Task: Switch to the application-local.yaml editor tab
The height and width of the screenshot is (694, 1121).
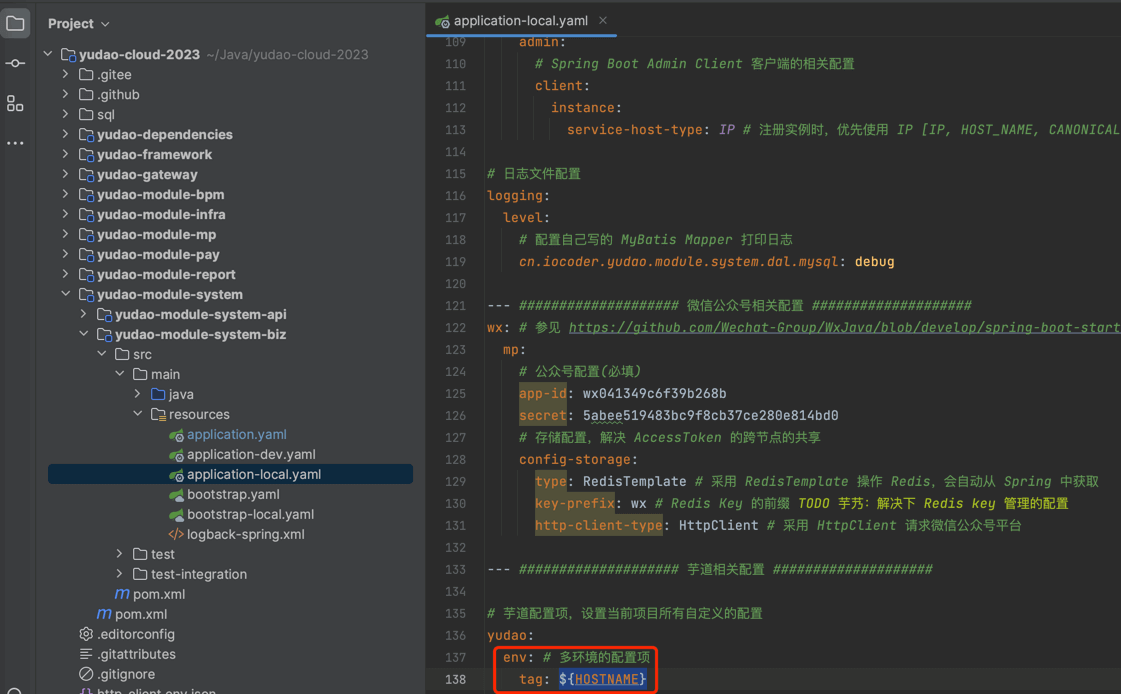Action: (x=516, y=20)
